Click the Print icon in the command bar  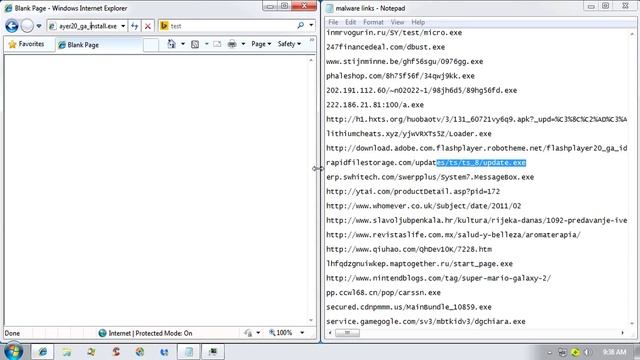(x=232, y=44)
